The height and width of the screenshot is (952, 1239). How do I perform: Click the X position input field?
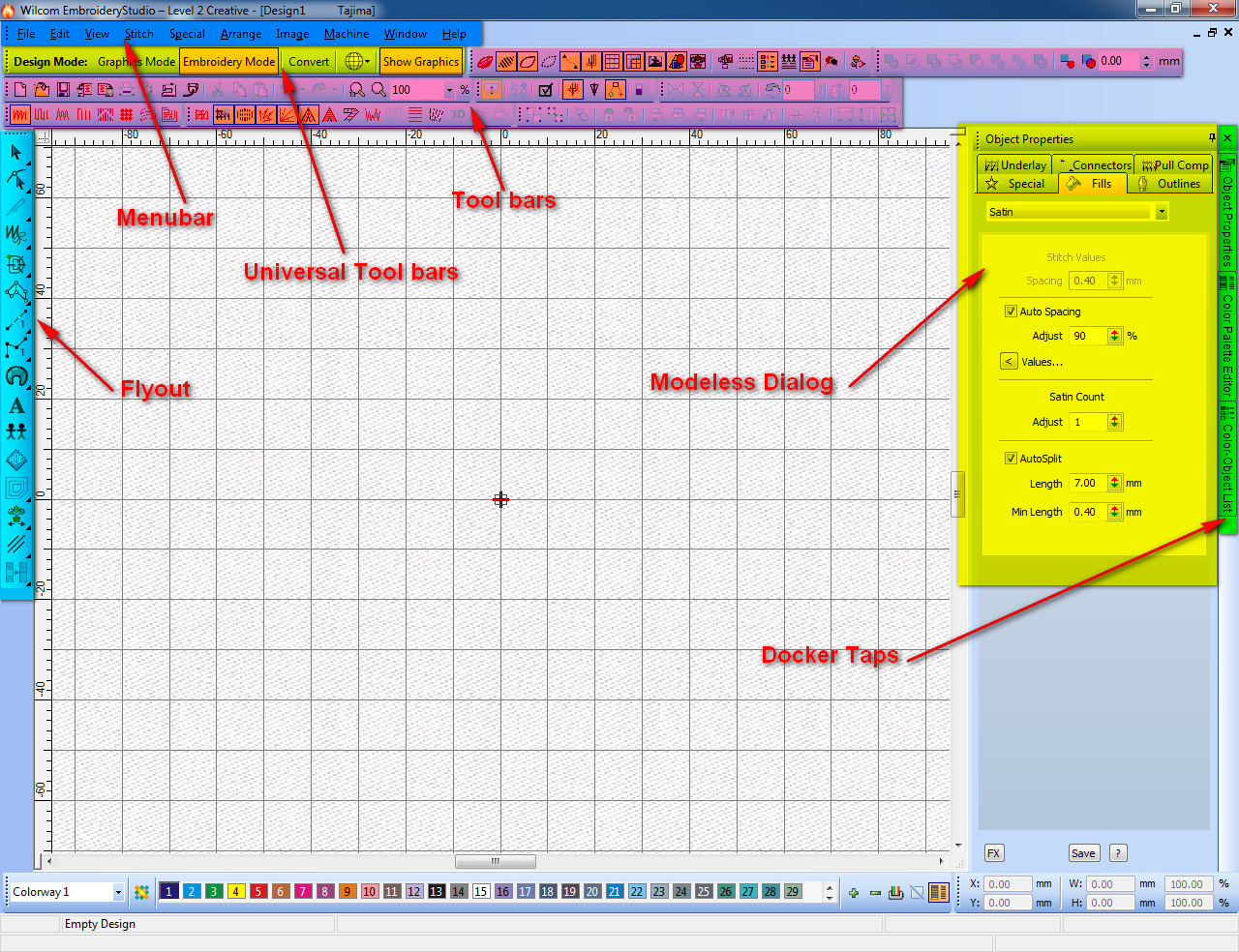tap(1008, 884)
